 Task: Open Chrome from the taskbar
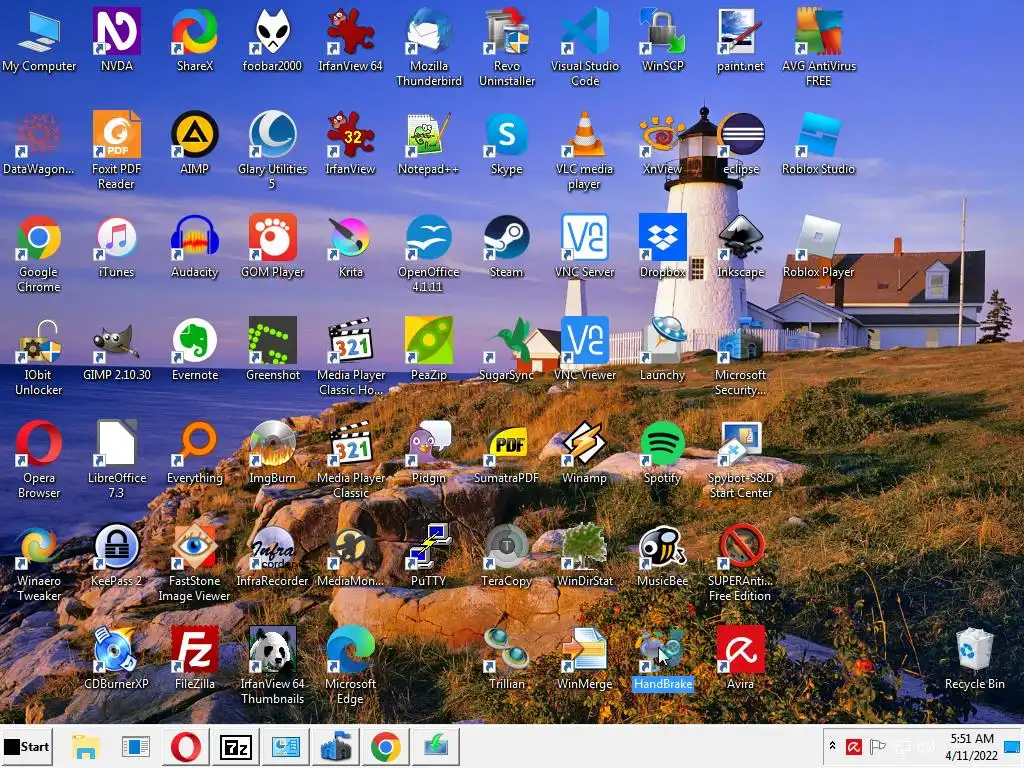pyautogui.click(x=386, y=746)
